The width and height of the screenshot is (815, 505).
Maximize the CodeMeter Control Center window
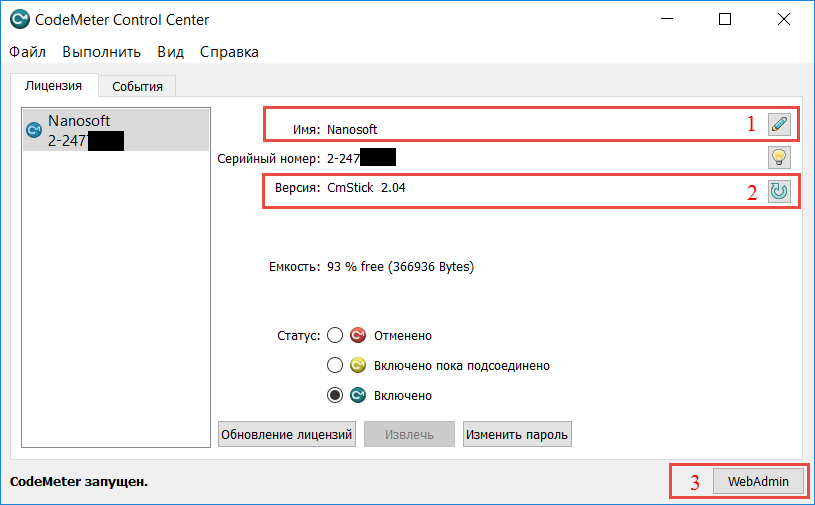[725, 19]
